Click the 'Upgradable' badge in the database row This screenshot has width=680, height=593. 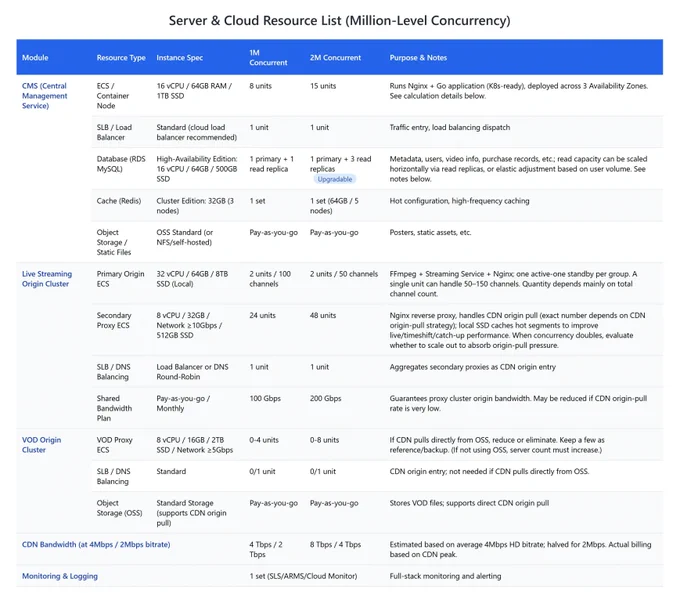(x=334, y=179)
